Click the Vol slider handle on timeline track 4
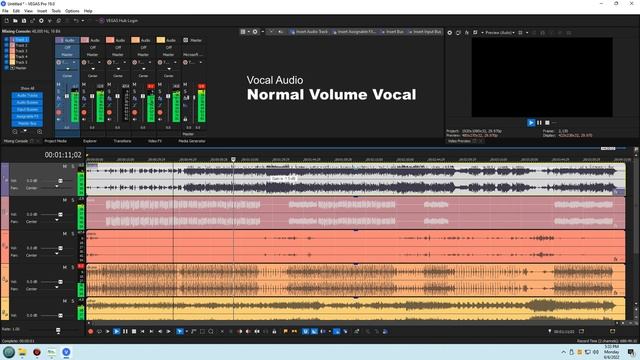 (x=60, y=282)
